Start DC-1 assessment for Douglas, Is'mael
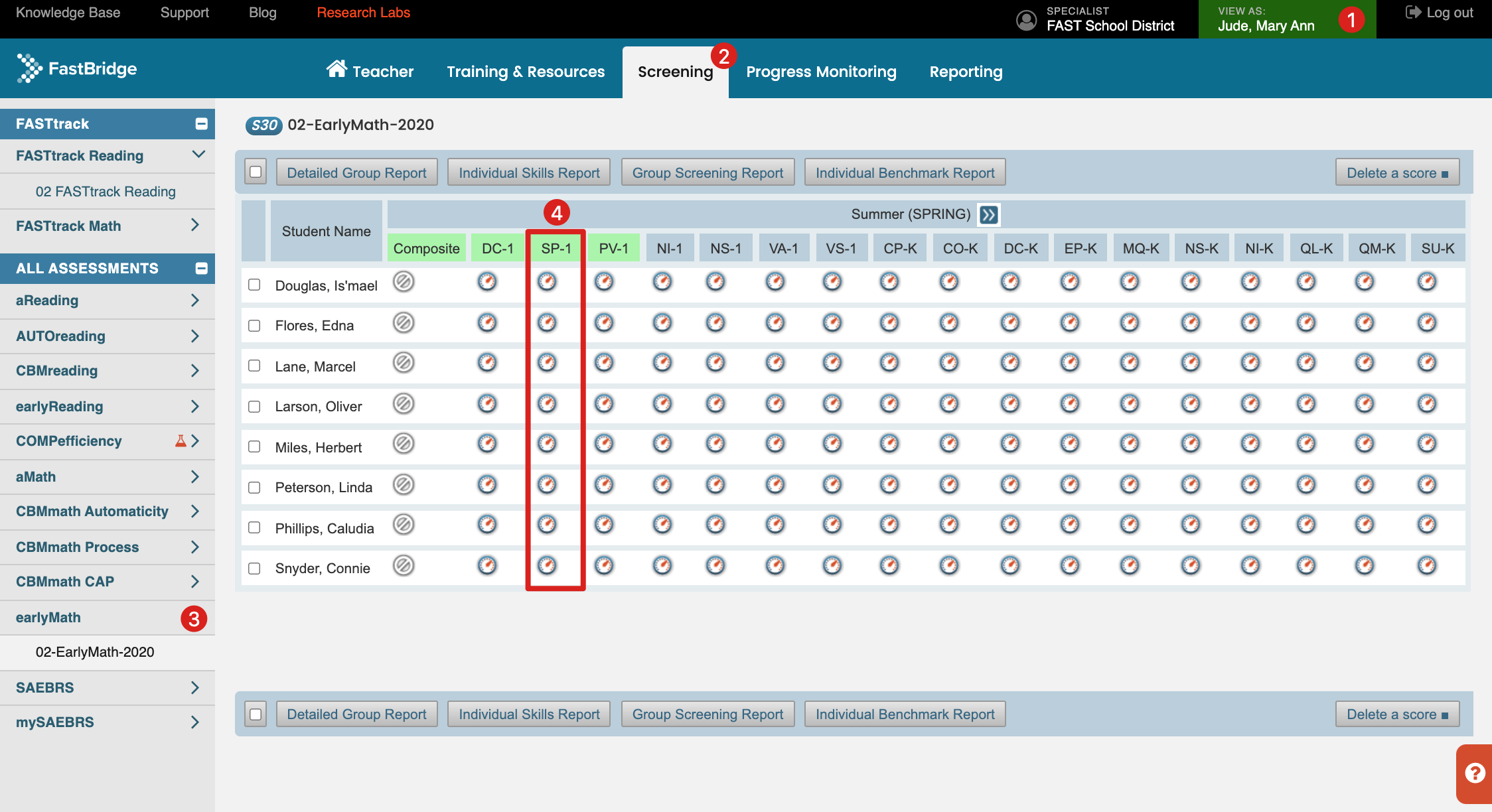1492x812 pixels. (487, 282)
